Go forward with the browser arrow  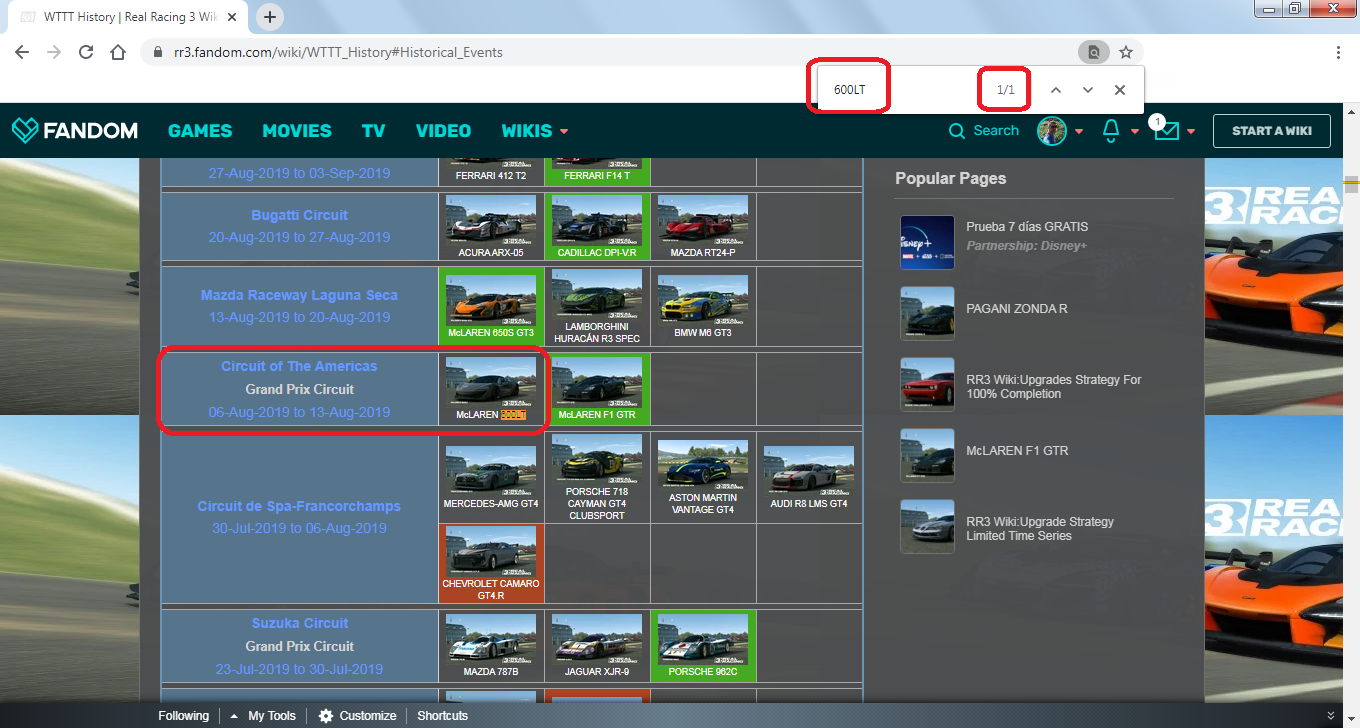pyautogui.click(x=54, y=52)
